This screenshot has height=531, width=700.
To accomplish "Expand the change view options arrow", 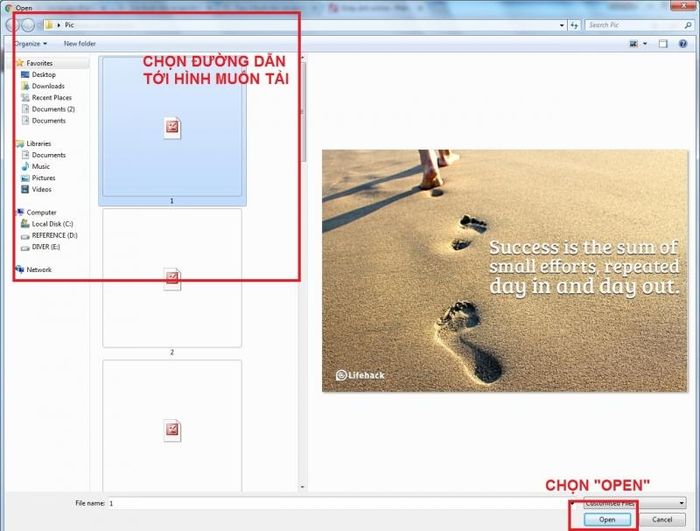I will point(645,44).
